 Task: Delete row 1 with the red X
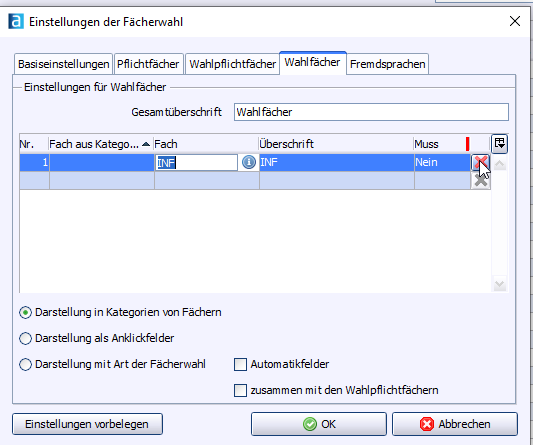pos(480,163)
